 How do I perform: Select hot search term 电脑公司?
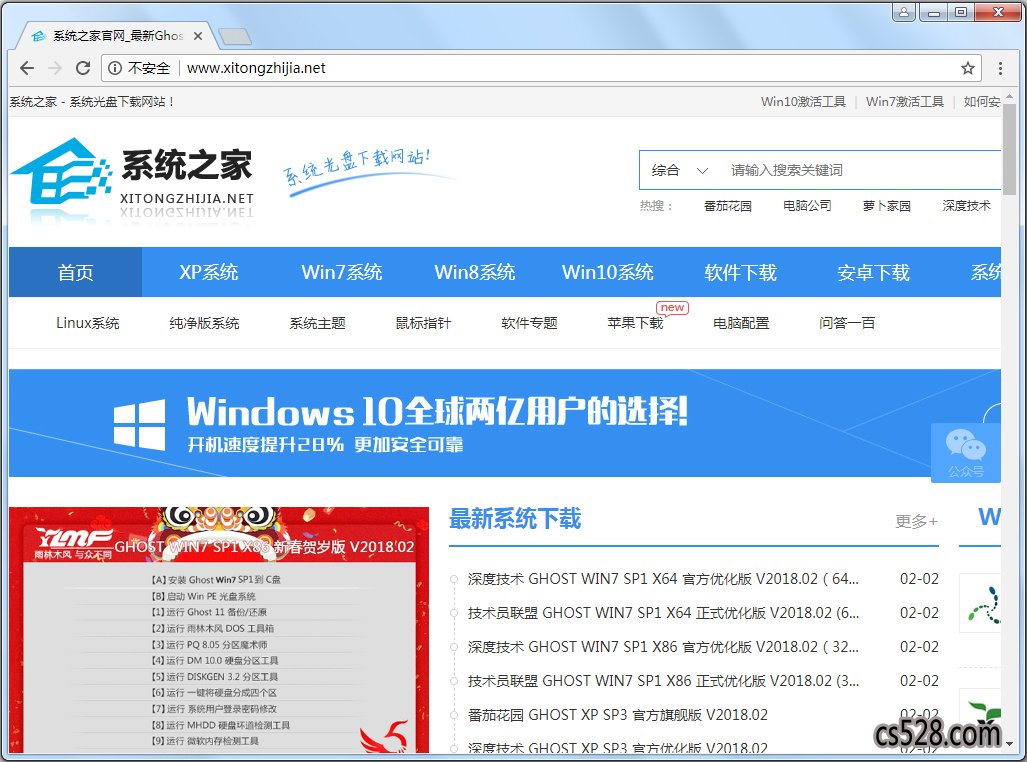click(x=807, y=206)
